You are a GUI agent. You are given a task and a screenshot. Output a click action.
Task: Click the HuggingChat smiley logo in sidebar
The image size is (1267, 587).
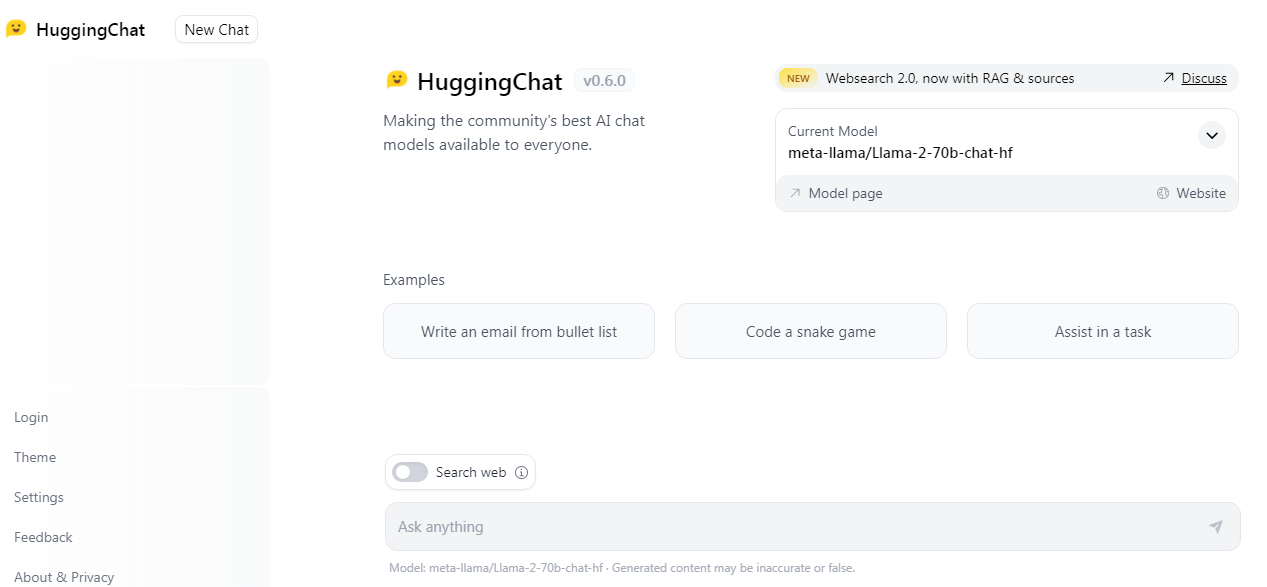click(16, 29)
